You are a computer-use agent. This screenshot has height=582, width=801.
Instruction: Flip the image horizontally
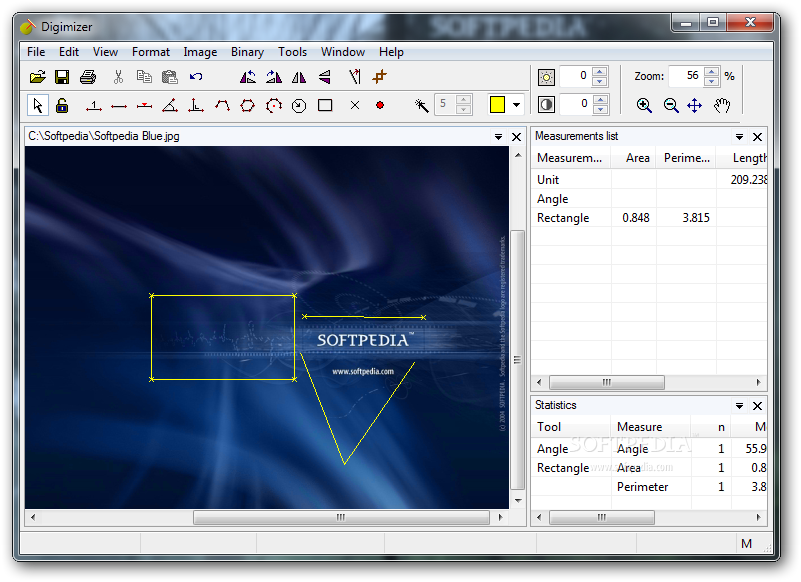coord(299,77)
